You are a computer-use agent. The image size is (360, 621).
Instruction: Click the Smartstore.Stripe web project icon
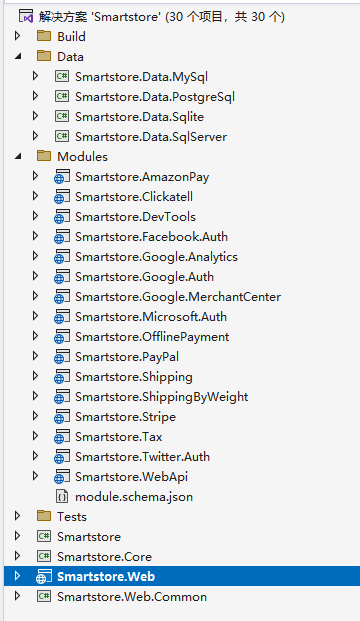(62, 417)
